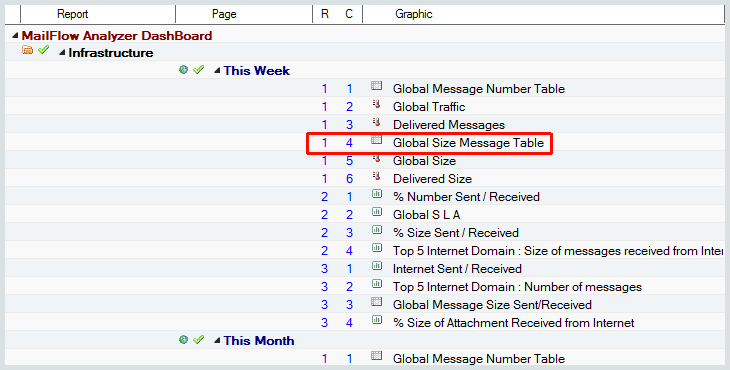This screenshot has height=370, width=730.
Task: Click the gauge icon for Delivered Messages
Action: pyautogui.click(x=376, y=122)
